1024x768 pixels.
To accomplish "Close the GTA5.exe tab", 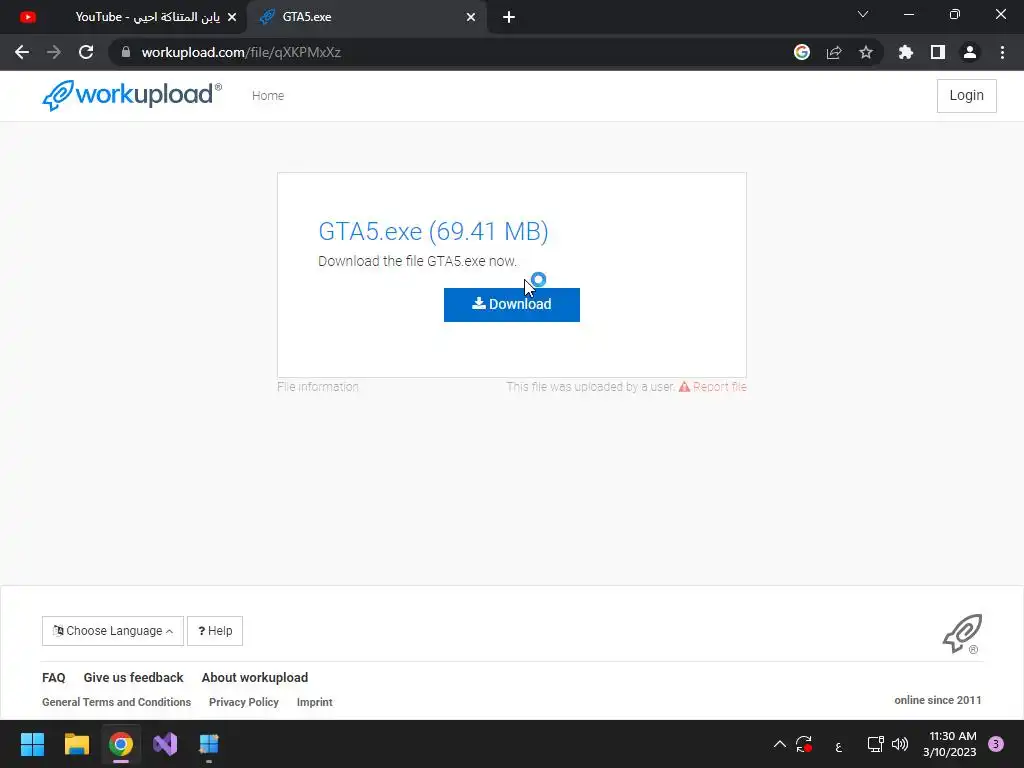I will (x=471, y=17).
